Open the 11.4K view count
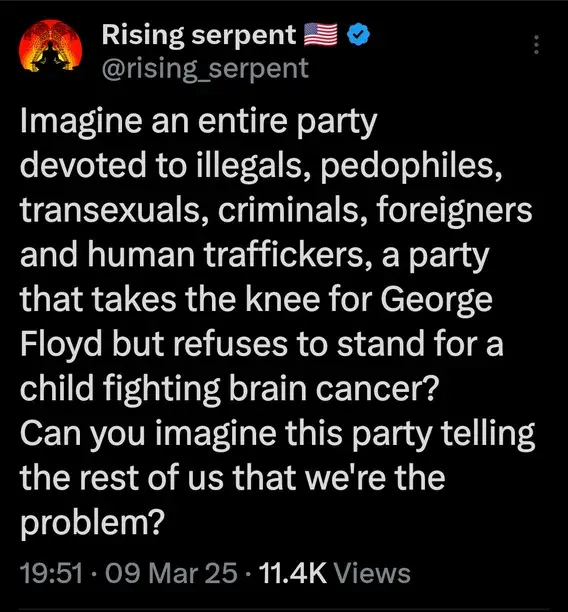 point(292,573)
